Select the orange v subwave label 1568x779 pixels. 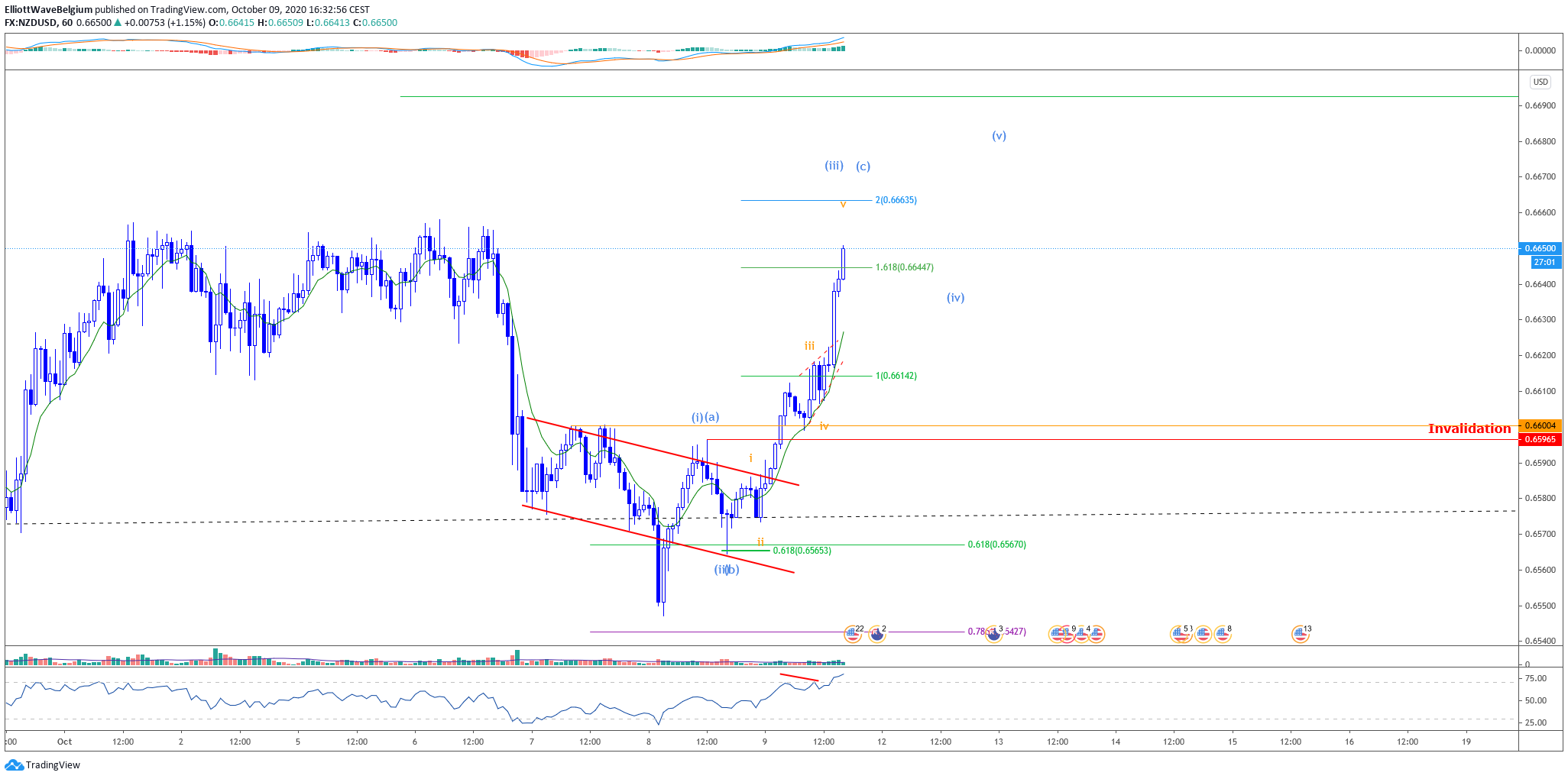coord(843,204)
